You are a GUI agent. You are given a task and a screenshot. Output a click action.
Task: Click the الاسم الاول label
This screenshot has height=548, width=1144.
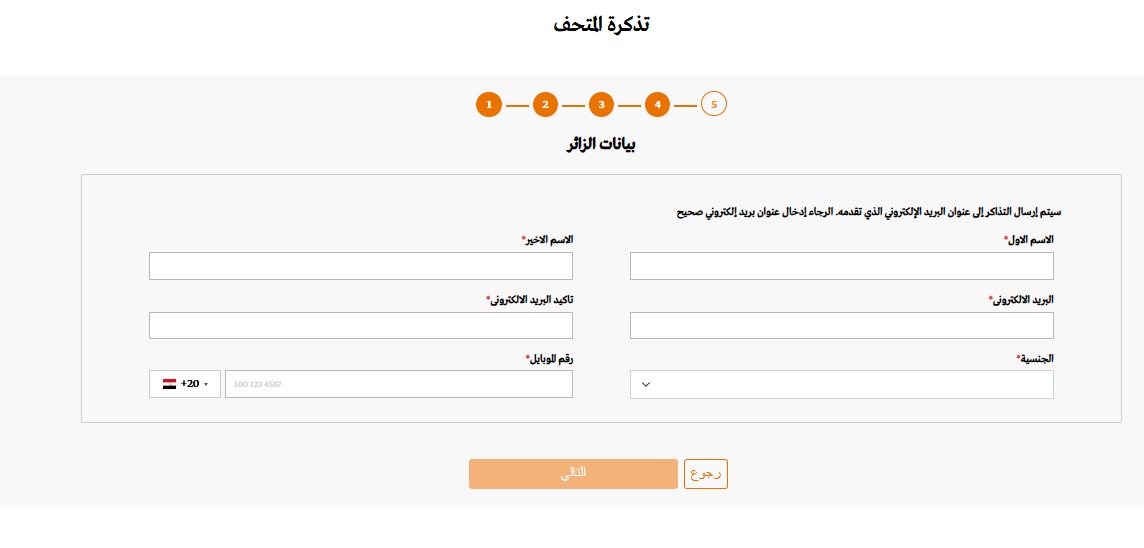1031,241
